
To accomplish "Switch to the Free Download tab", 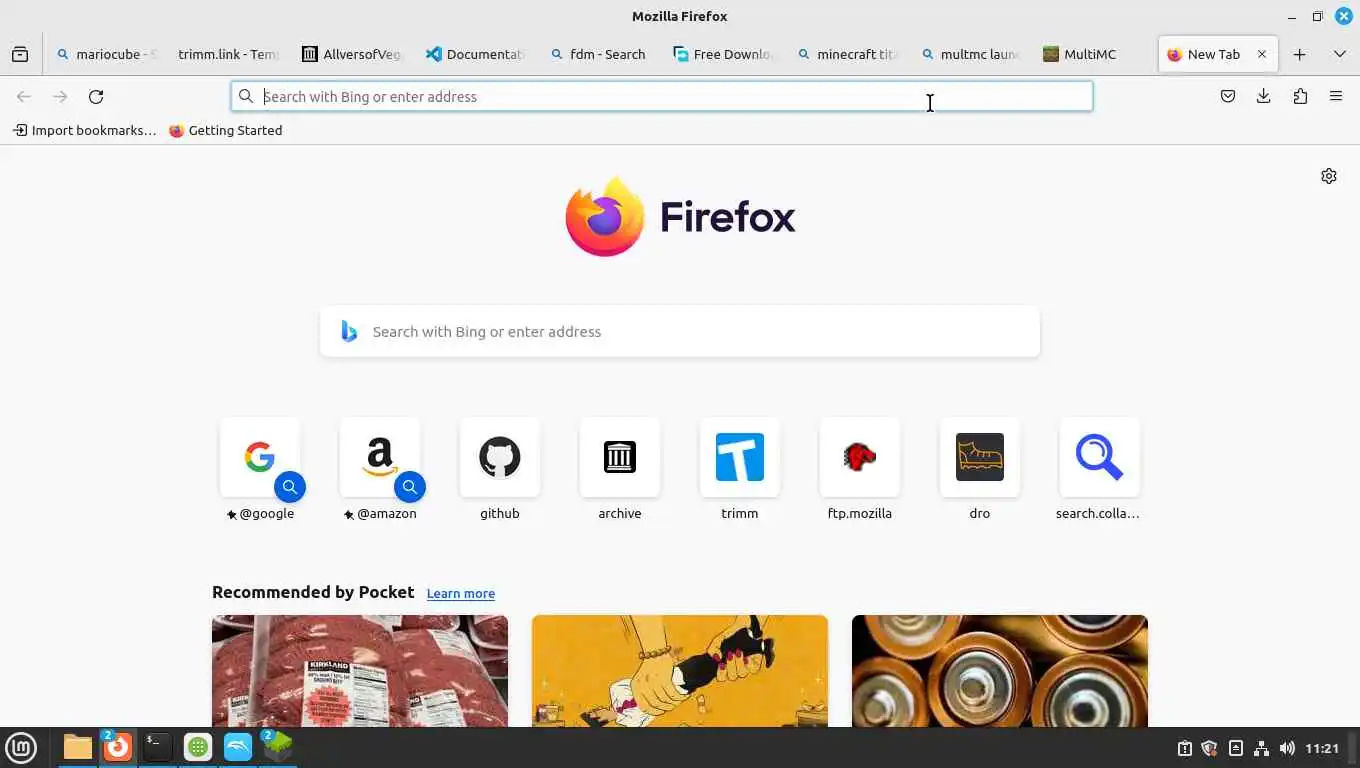I will click(722, 55).
